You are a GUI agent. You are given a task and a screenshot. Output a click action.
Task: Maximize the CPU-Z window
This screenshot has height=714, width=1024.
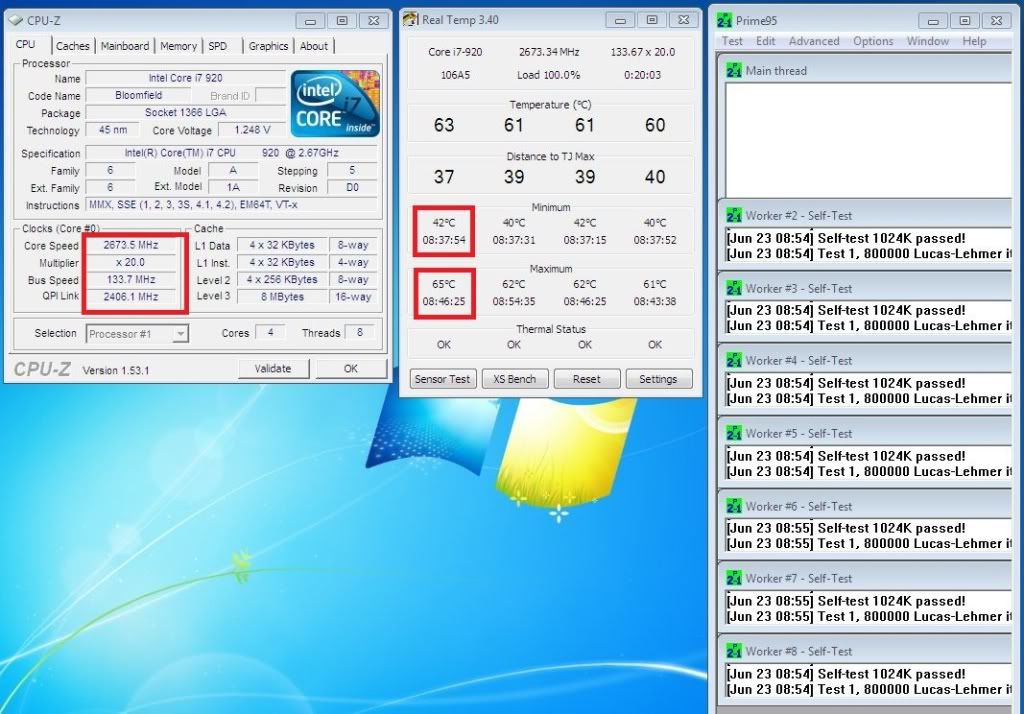(x=342, y=21)
